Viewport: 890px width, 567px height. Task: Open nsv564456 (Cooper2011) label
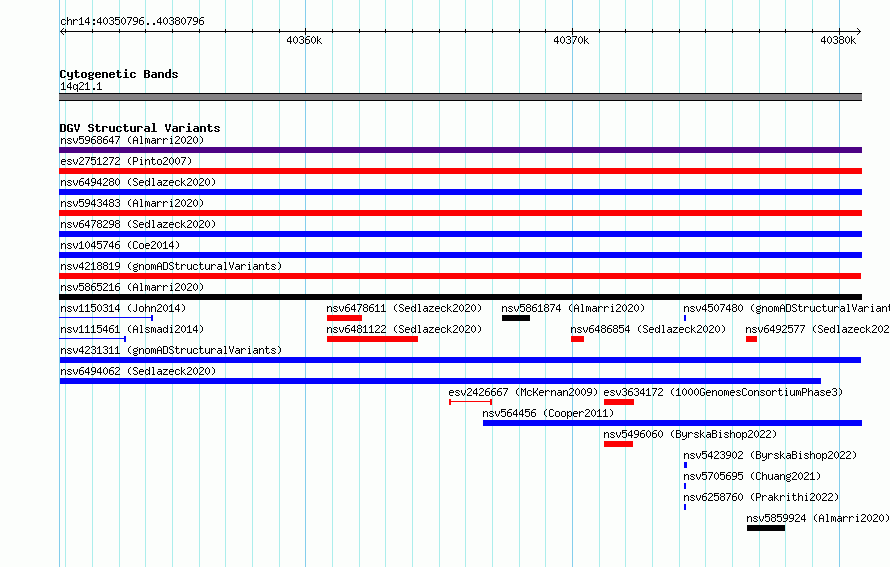click(548, 413)
